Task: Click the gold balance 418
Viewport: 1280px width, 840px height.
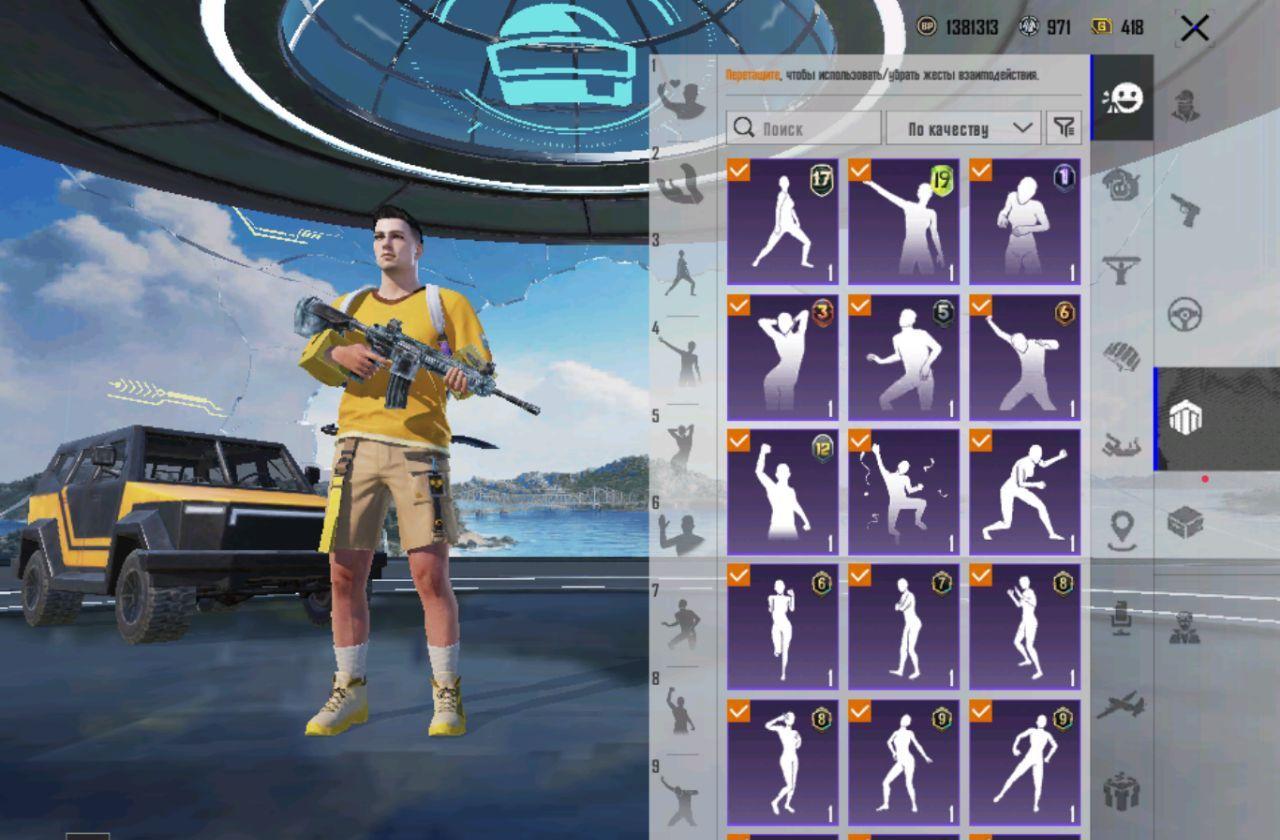Action: (x=1132, y=27)
